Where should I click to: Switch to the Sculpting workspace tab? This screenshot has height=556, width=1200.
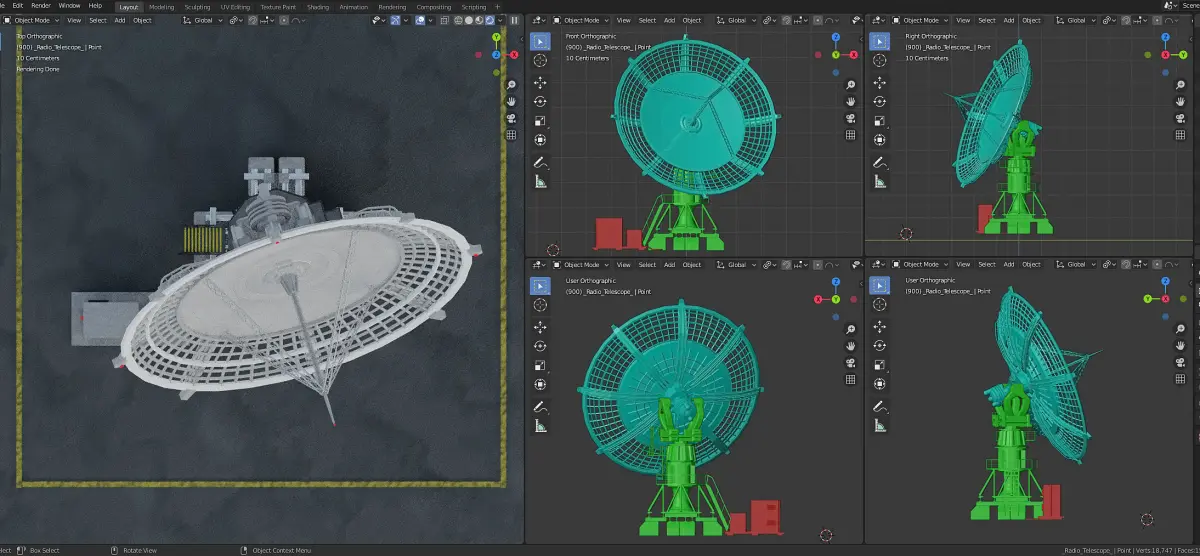[x=197, y=6]
